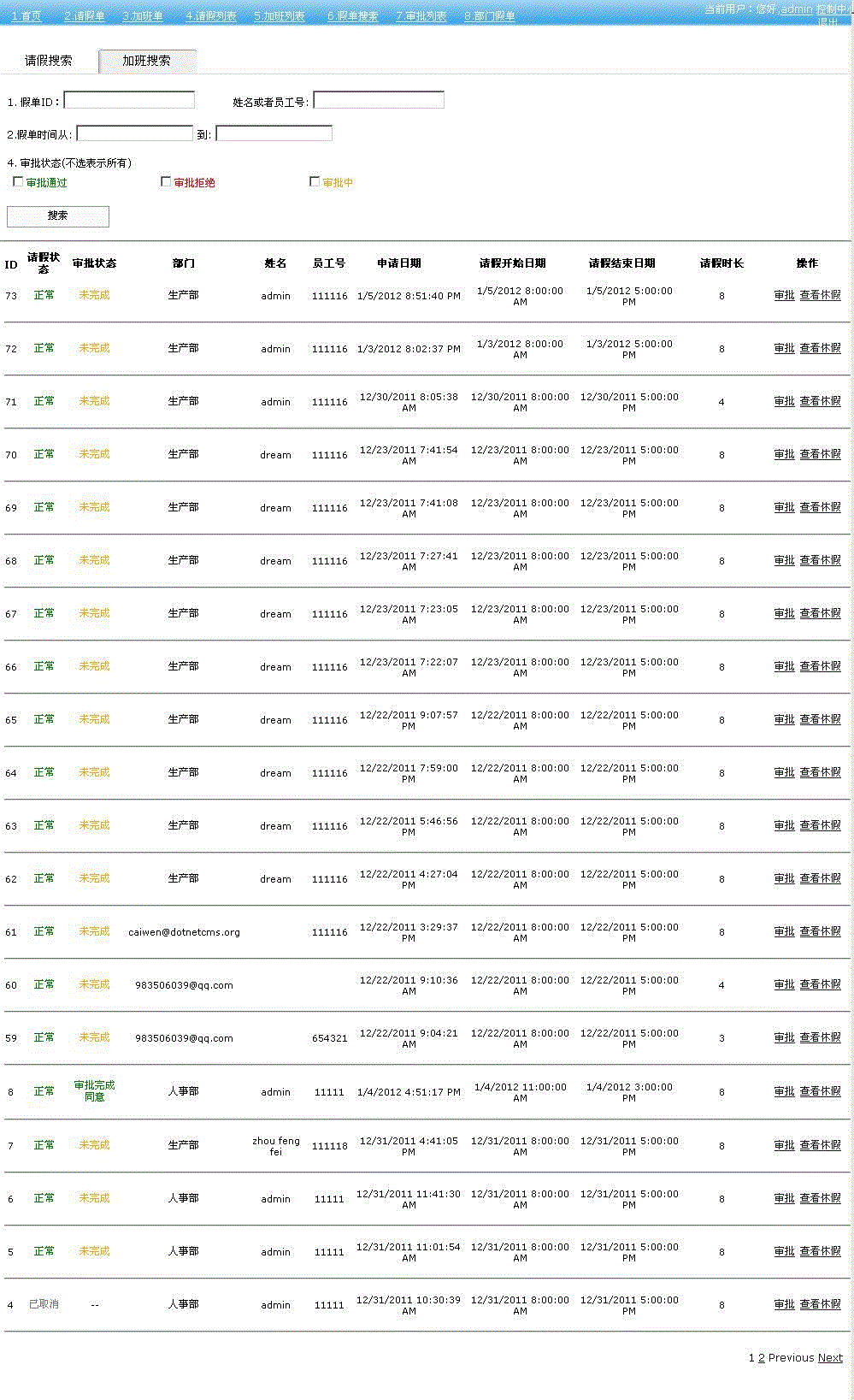Screen dimensions: 854x1400
Task: Click 审批 link for record ID 61
Action: pyautogui.click(x=784, y=931)
